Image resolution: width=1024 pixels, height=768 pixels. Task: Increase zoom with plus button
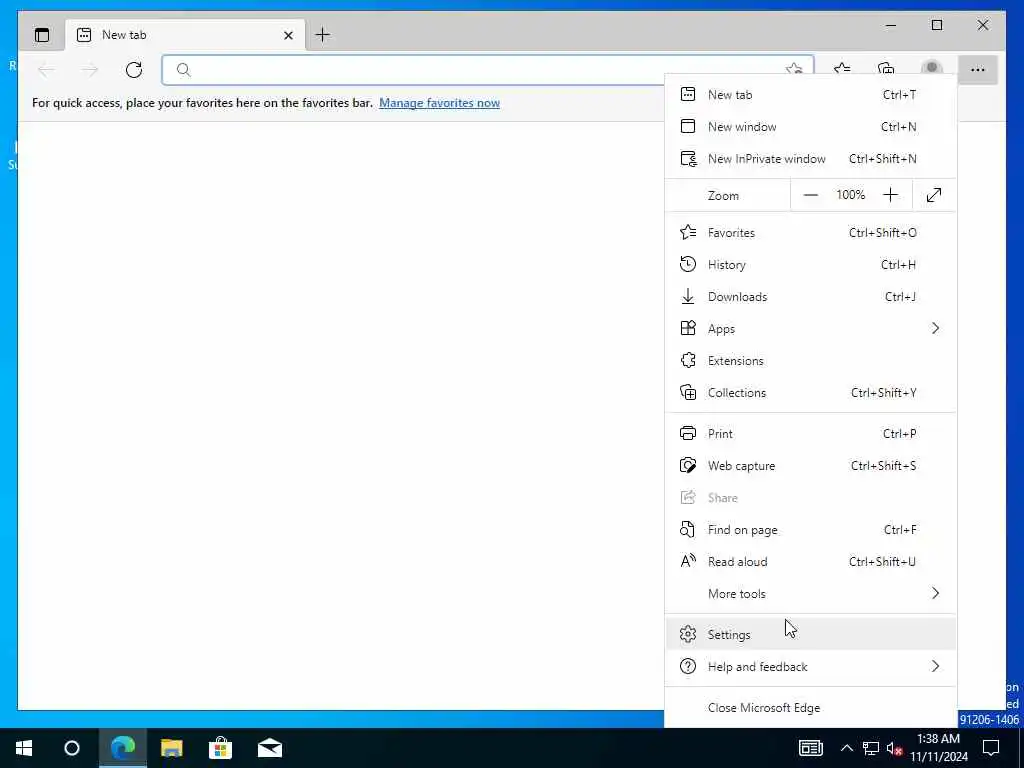(890, 195)
